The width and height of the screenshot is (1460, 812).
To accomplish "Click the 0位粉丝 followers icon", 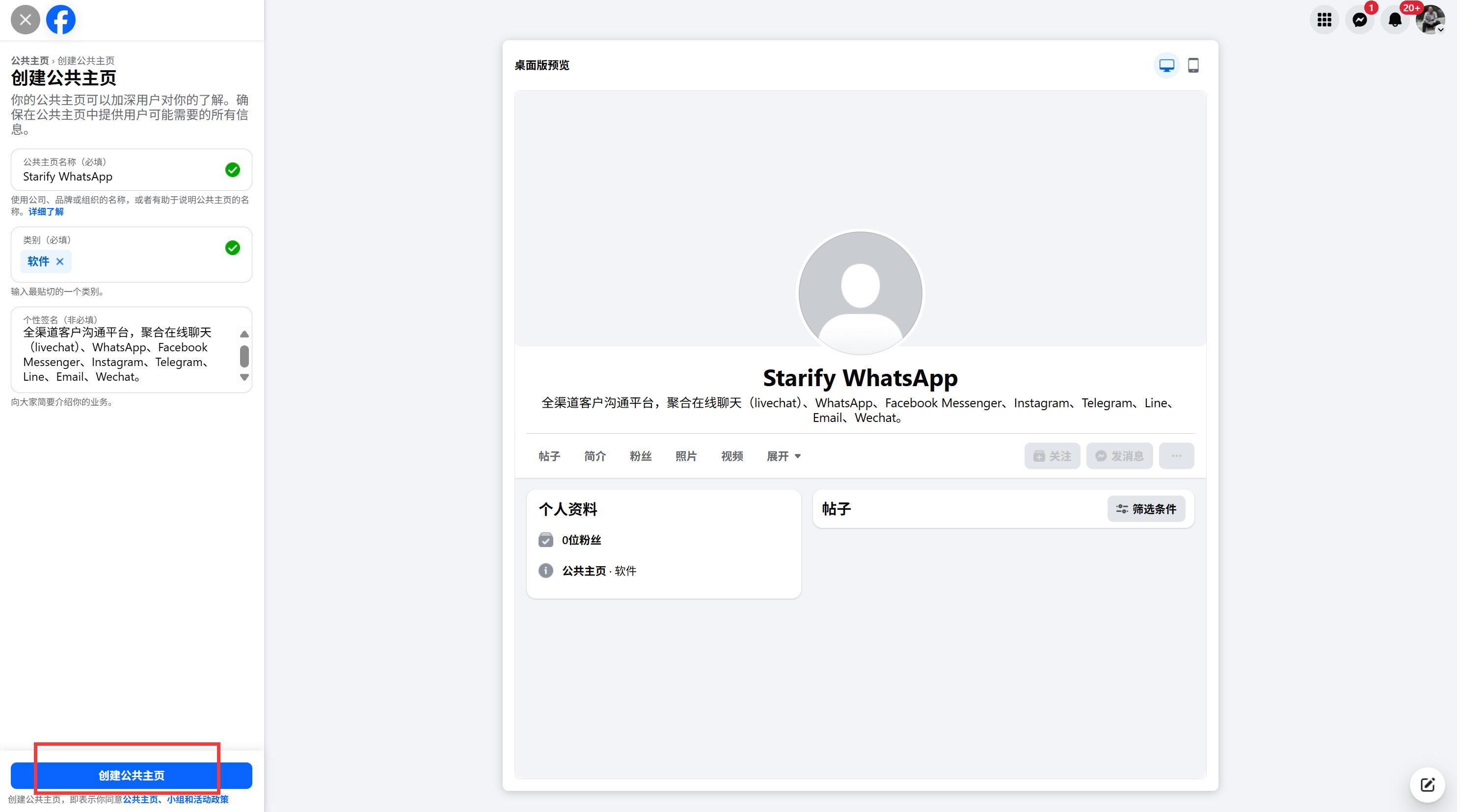I will coord(547,541).
